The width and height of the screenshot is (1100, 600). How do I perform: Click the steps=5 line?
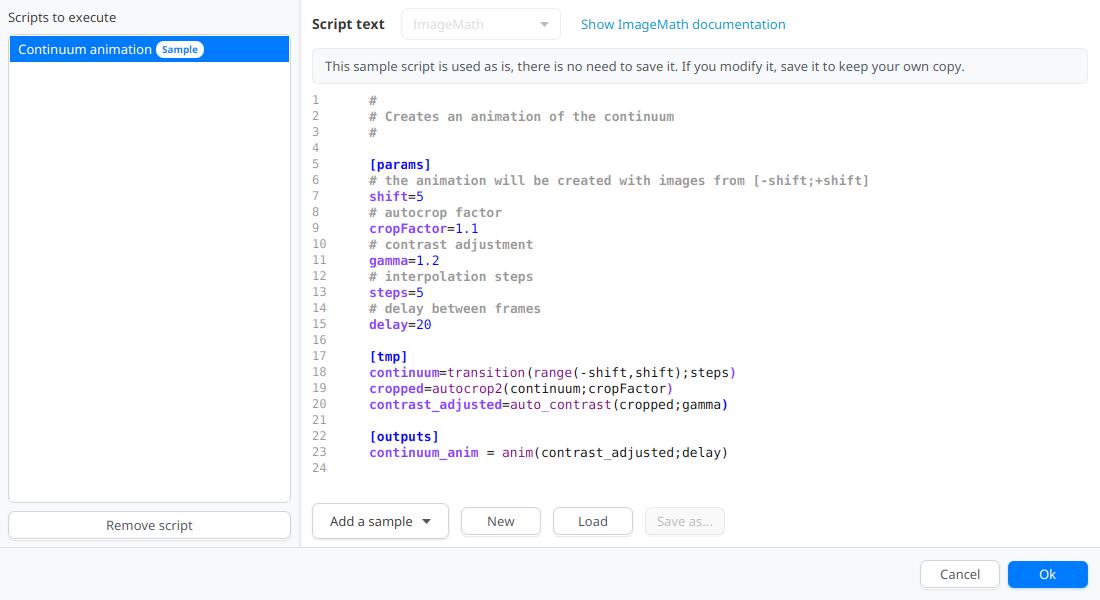[x=396, y=293]
